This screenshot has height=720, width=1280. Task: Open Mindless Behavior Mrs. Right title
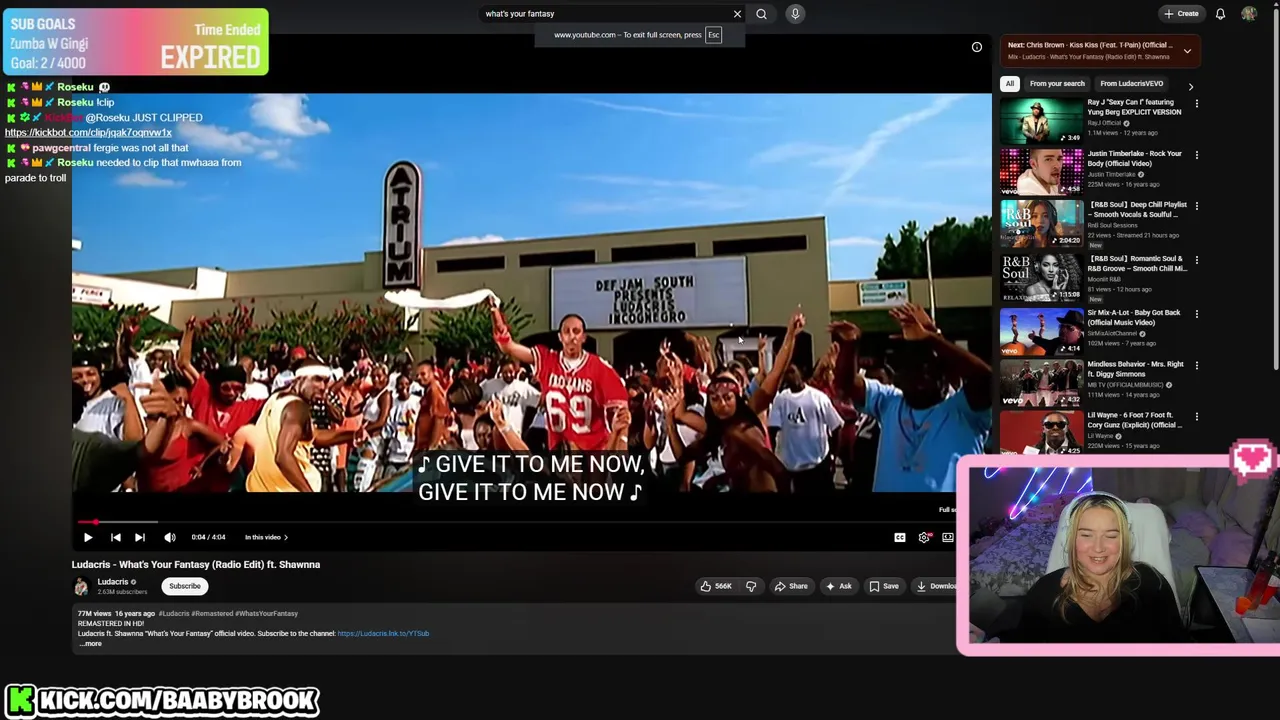(x=1135, y=369)
